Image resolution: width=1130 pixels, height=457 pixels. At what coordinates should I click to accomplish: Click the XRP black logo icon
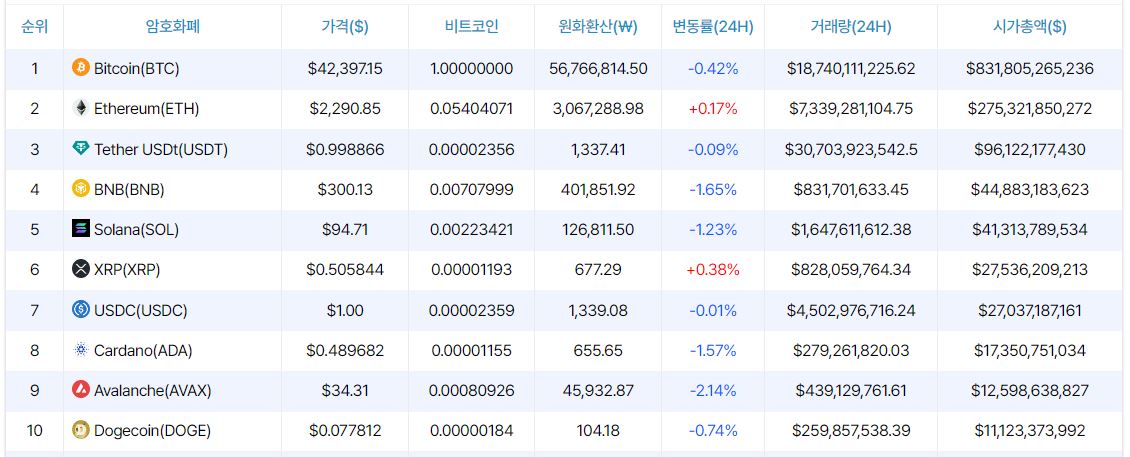(81, 270)
